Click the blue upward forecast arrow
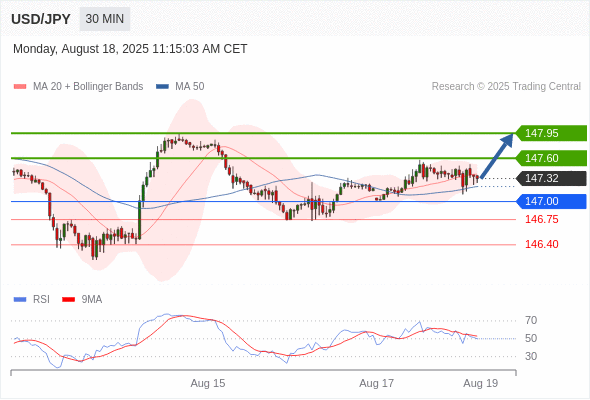This screenshot has height=400, width=590. [x=497, y=155]
